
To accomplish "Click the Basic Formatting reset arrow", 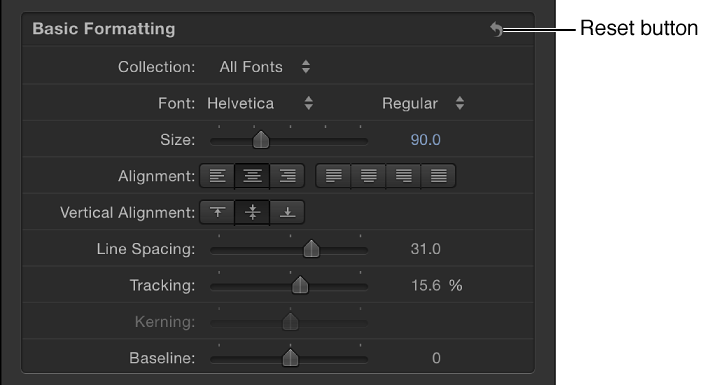I will tap(496, 29).
